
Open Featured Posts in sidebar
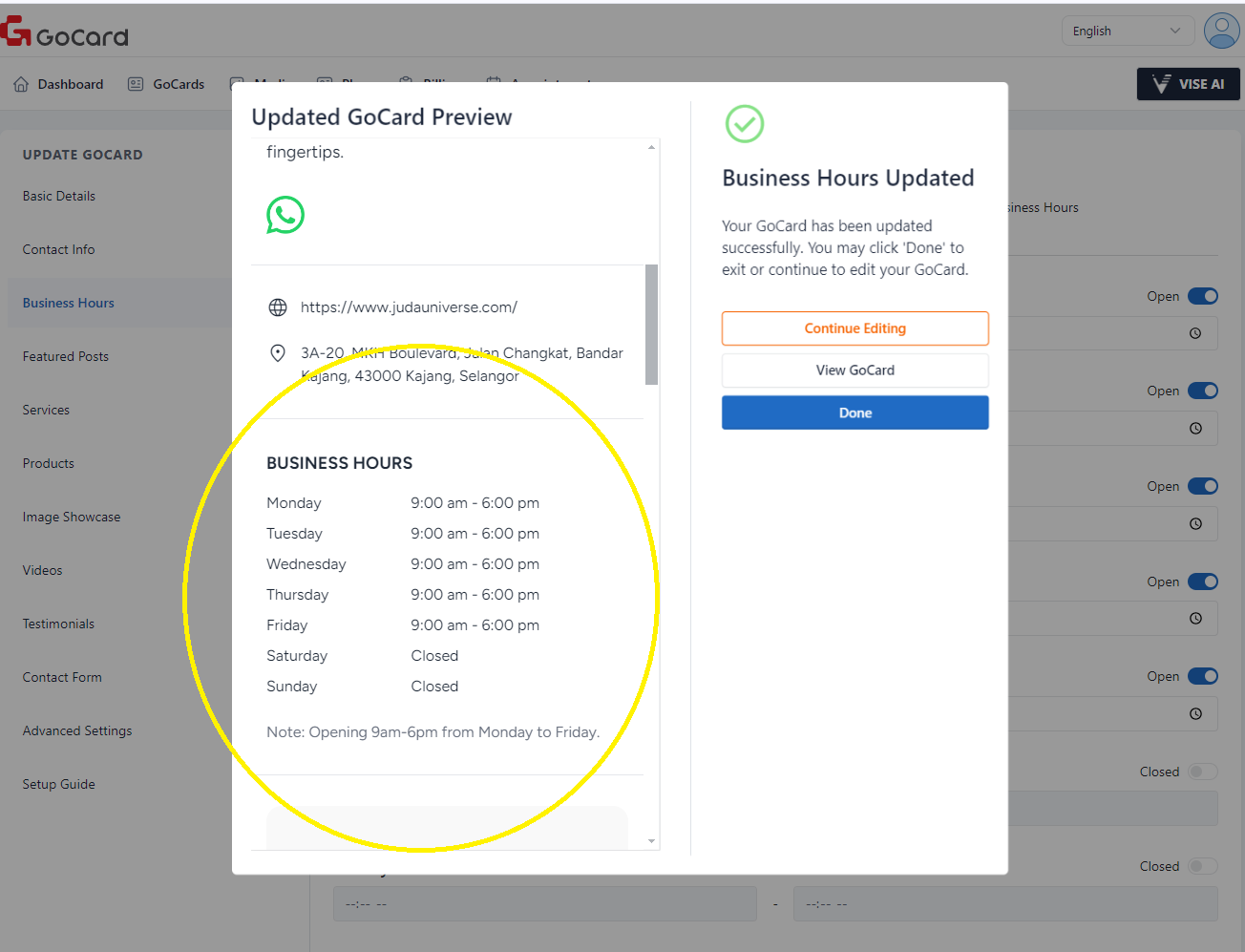pyautogui.click(x=66, y=356)
